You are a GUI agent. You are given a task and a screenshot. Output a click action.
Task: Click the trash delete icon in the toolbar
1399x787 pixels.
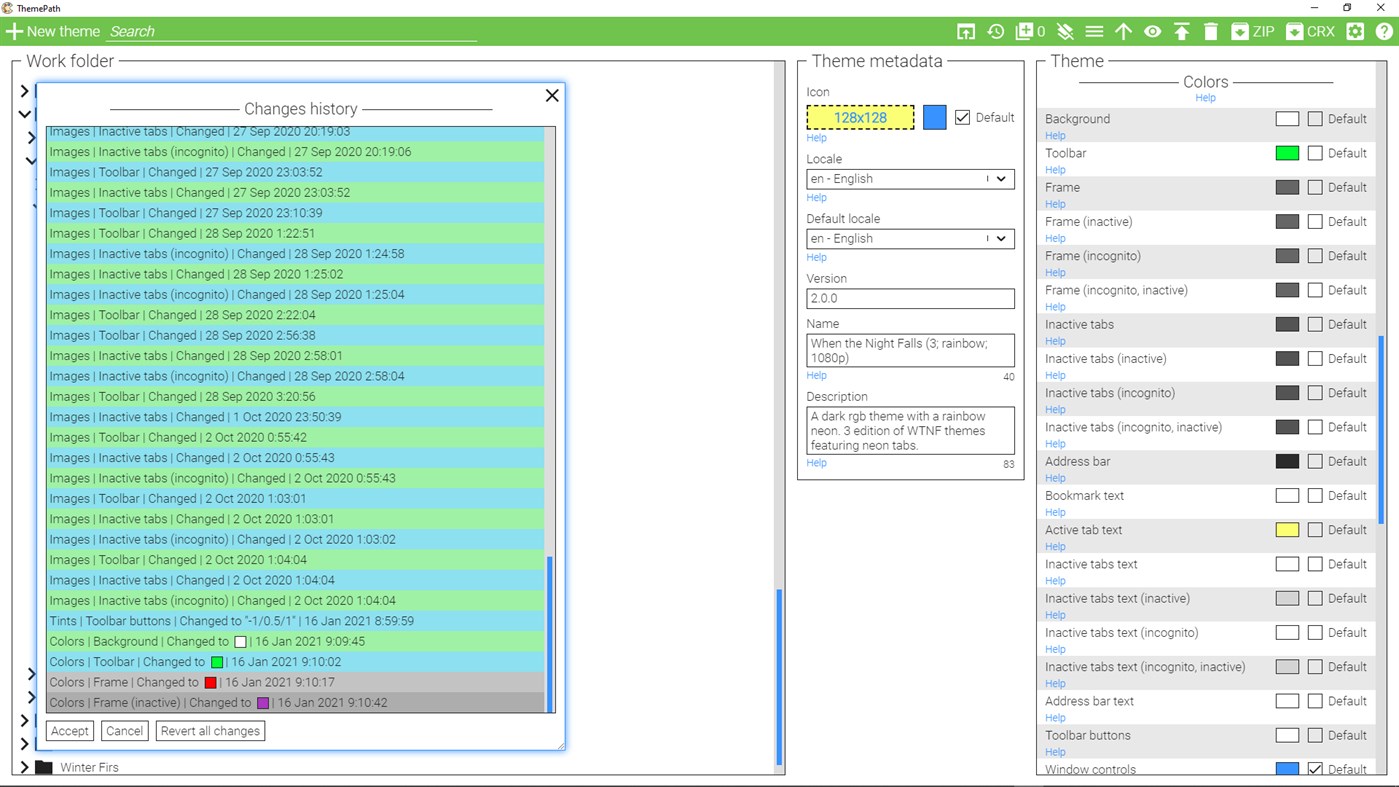point(1211,31)
